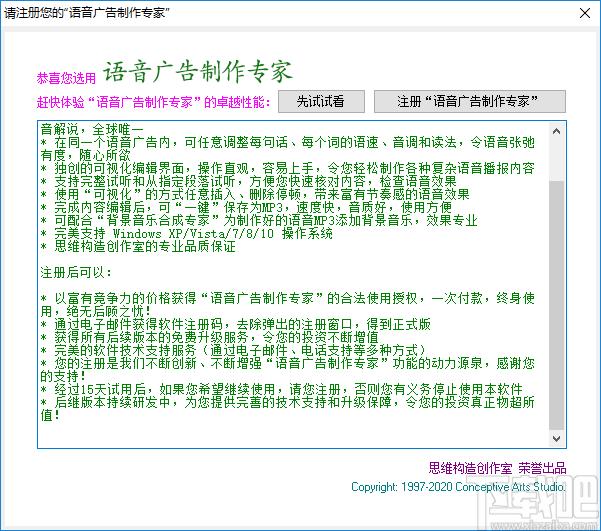The width and height of the screenshot is (601, 531).
Task: Click line about Windows XP/Vista/7/8/10 support
Action: [187, 233]
